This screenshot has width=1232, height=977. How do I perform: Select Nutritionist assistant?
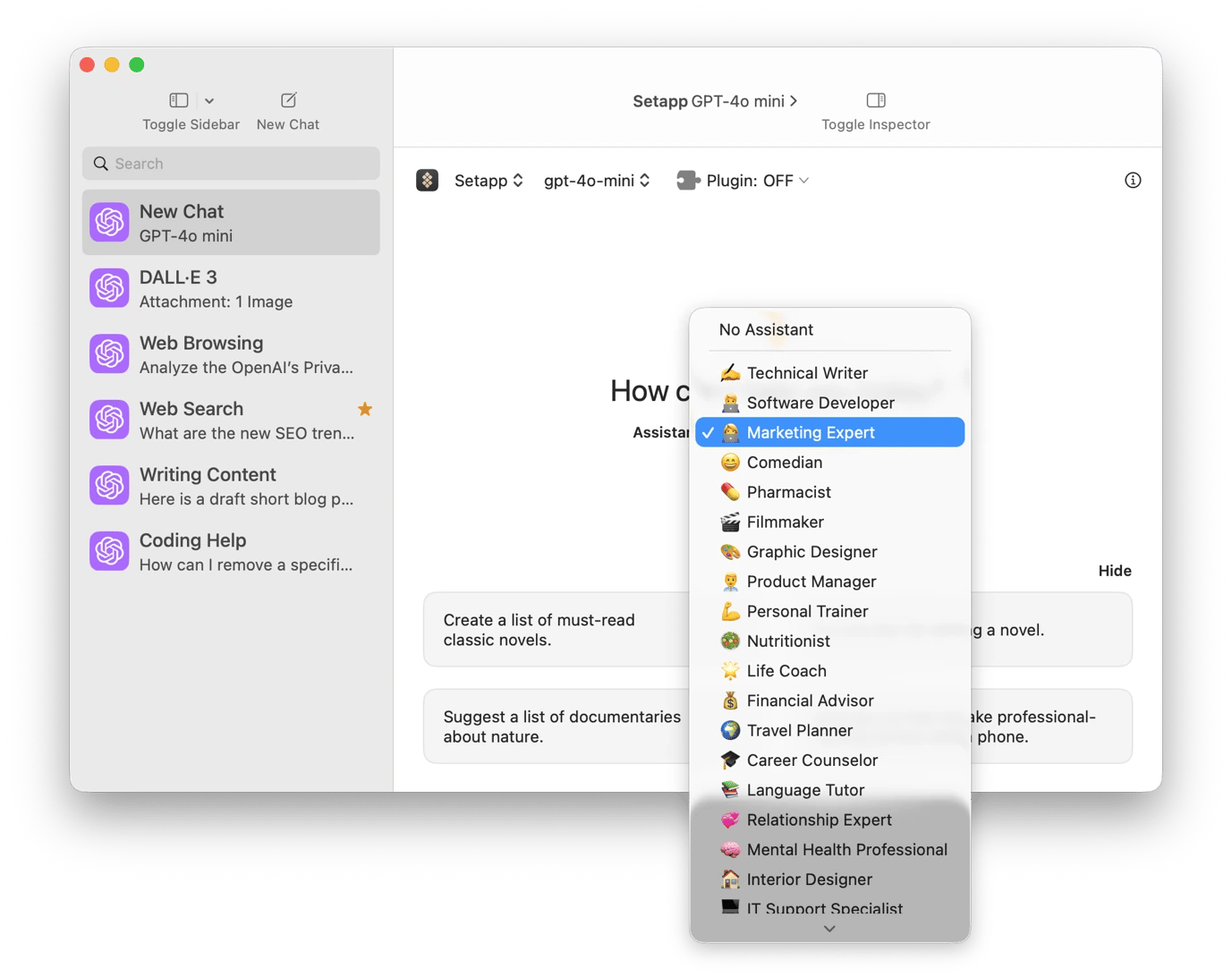pos(829,641)
